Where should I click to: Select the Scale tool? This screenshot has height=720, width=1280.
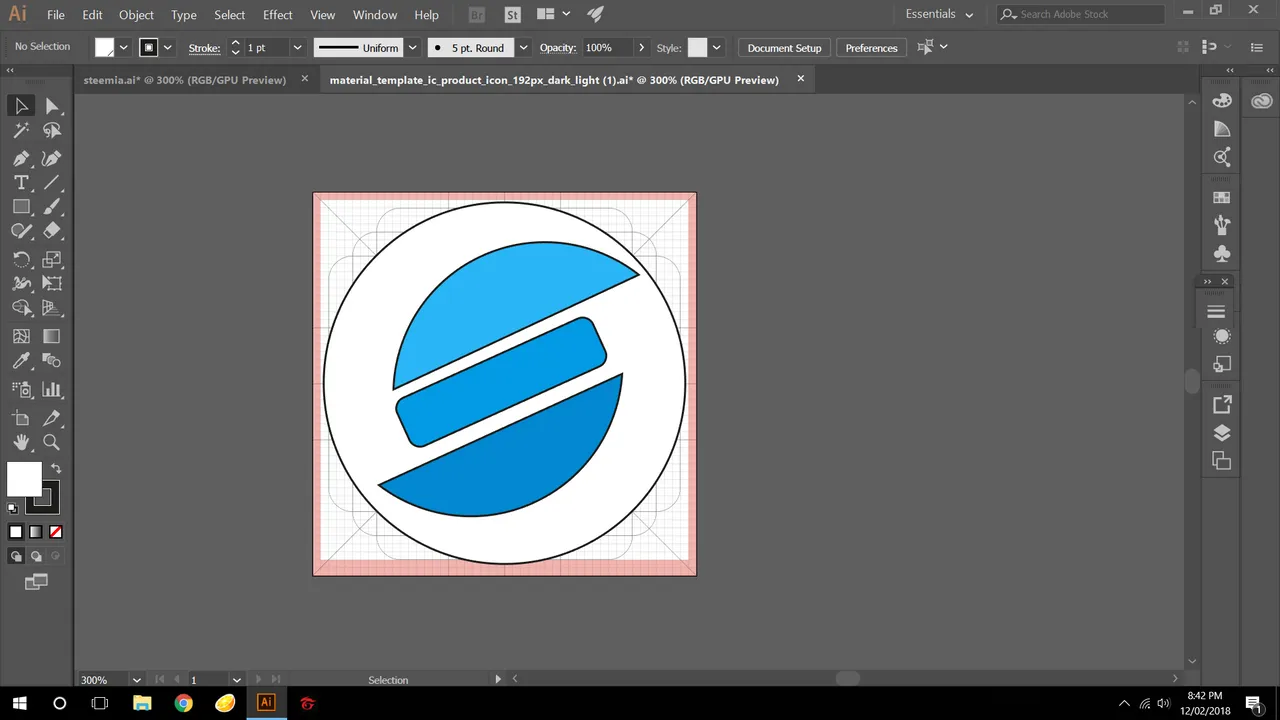pos(52,259)
